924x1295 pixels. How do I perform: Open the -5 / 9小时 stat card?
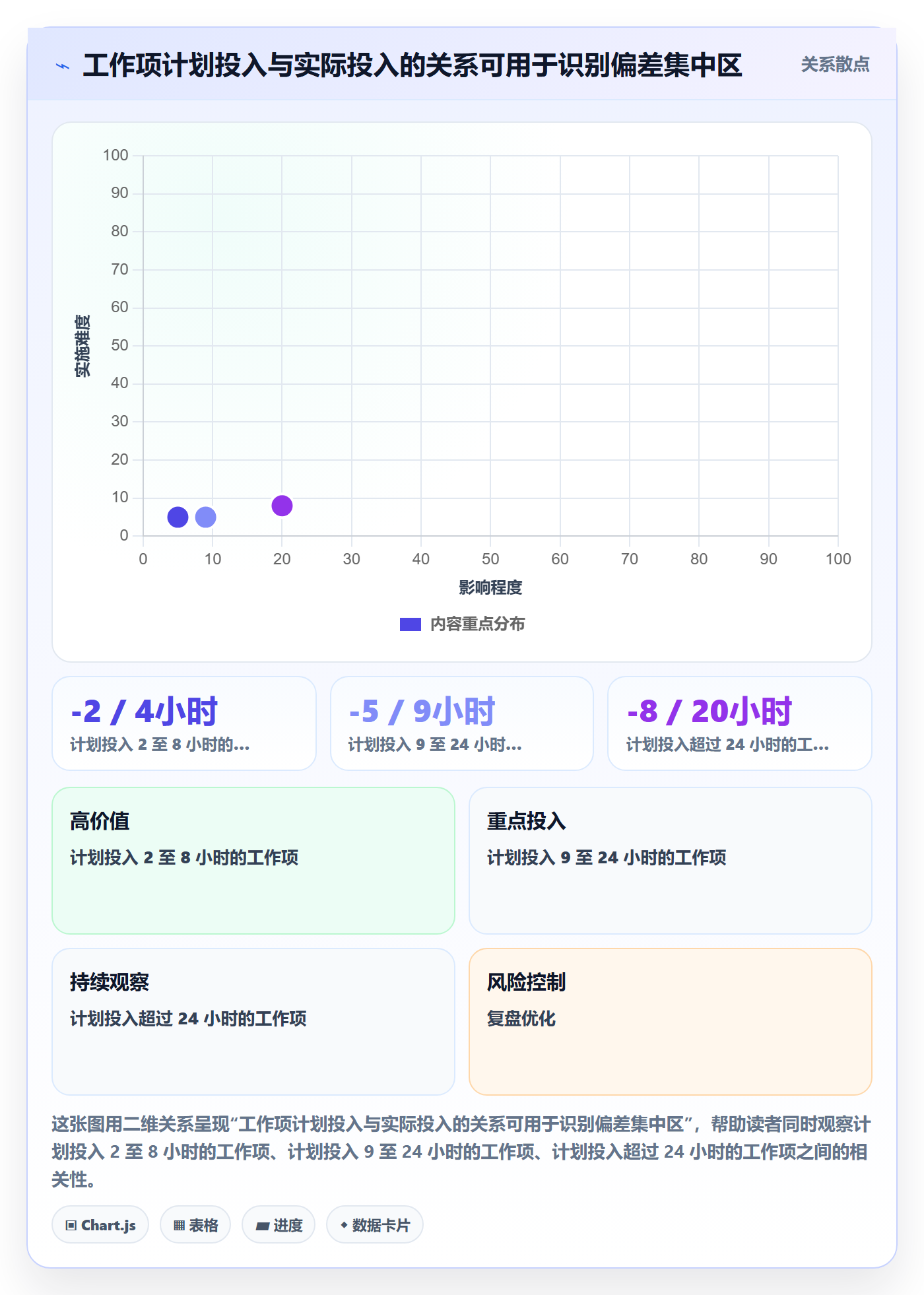pos(462,723)
